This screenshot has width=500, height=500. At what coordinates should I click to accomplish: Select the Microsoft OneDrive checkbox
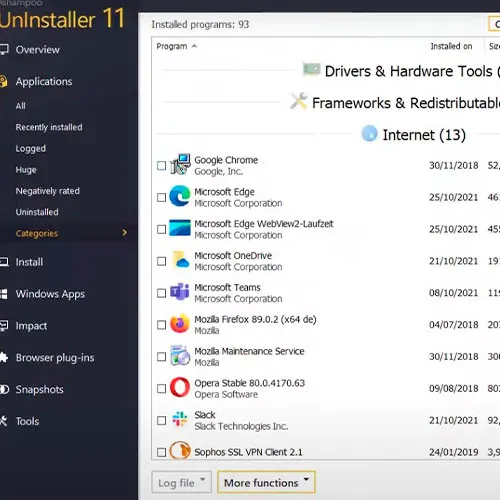161,261
